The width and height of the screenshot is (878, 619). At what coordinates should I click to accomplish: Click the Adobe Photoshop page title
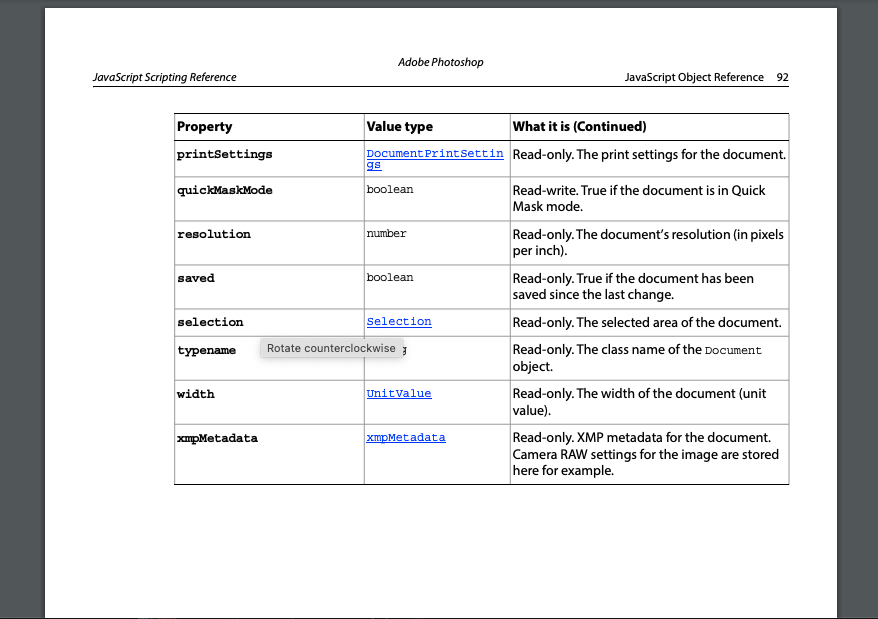click(x=440, y=62)
